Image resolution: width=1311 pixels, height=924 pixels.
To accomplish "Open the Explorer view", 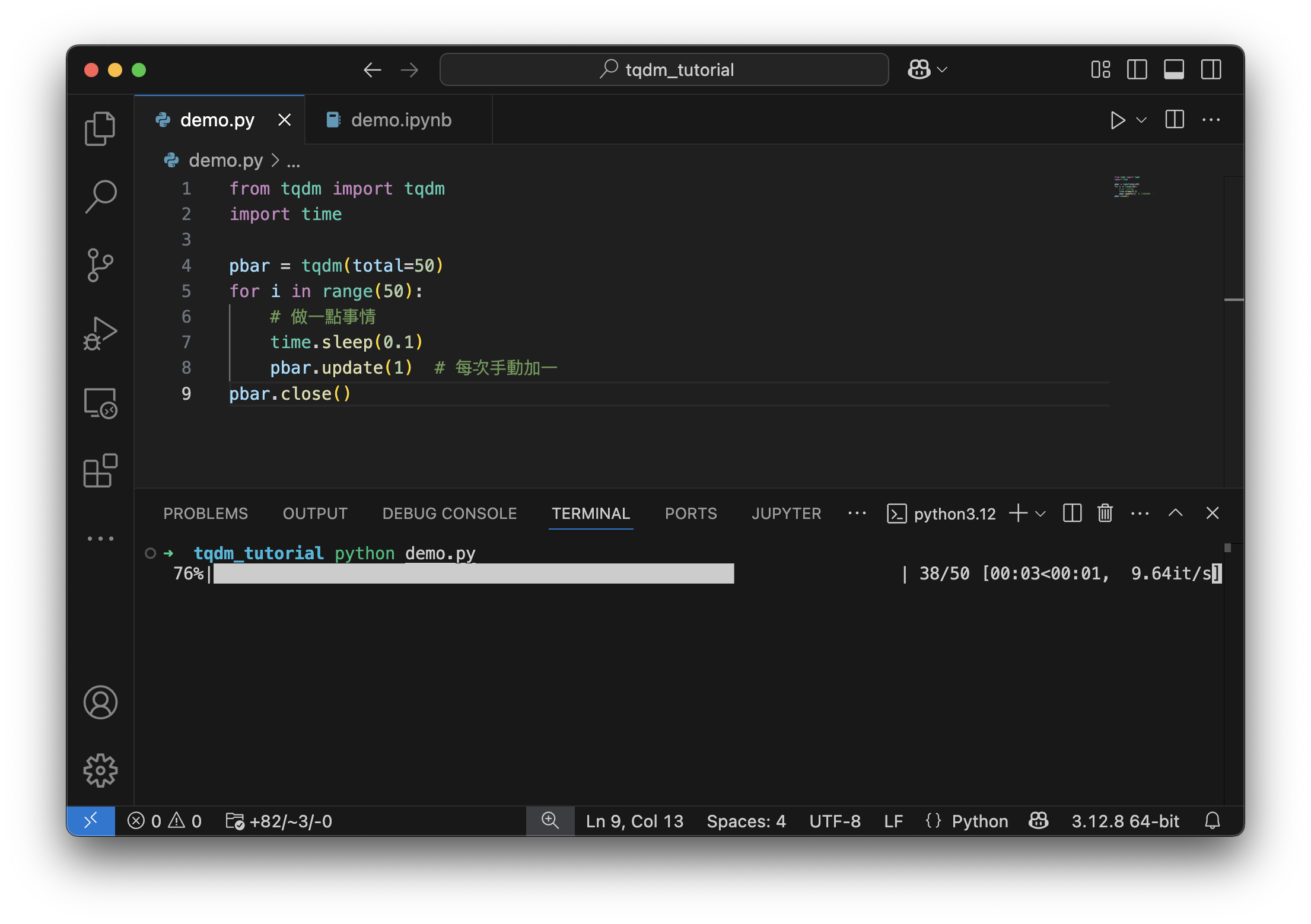I will click(x=100, y=128).
